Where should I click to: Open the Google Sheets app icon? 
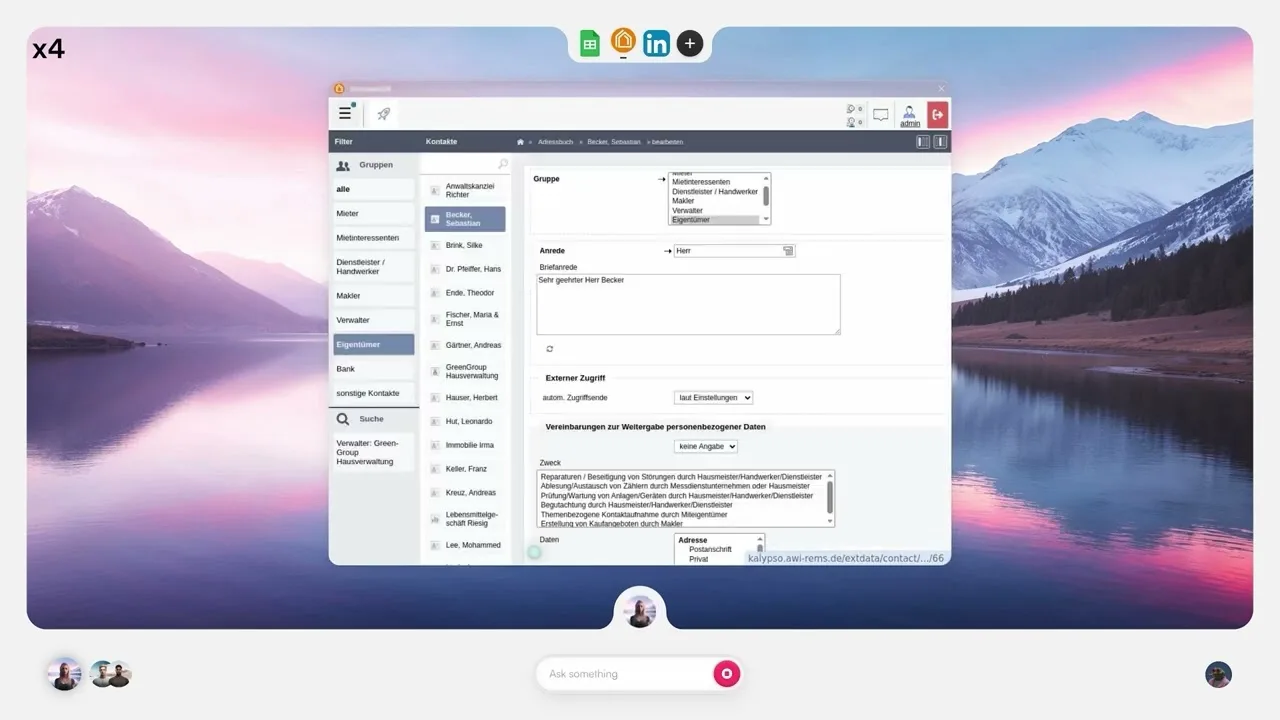(590, 43)
